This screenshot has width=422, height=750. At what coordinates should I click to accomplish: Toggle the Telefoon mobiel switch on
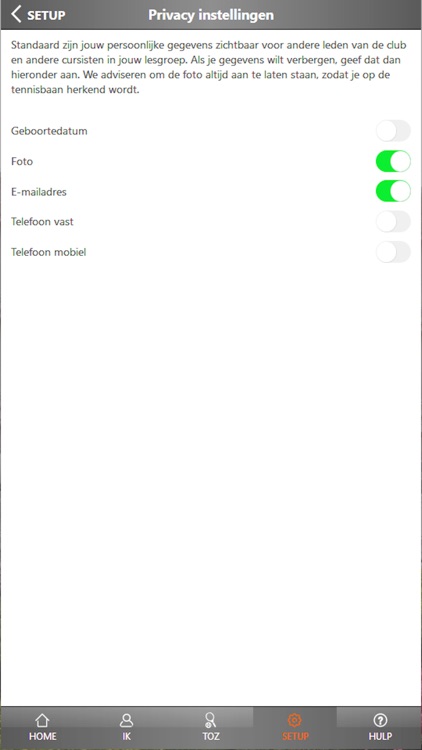click(x=393, y=252)
